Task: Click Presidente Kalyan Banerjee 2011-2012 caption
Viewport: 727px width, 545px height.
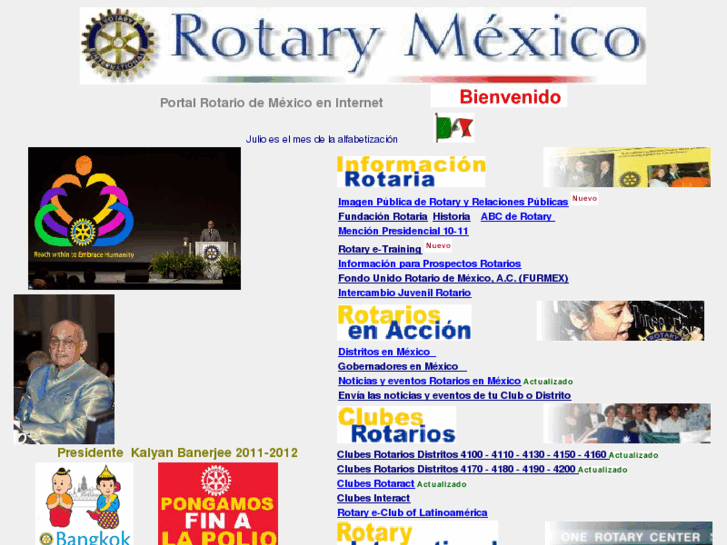Action: coord(178,453)
